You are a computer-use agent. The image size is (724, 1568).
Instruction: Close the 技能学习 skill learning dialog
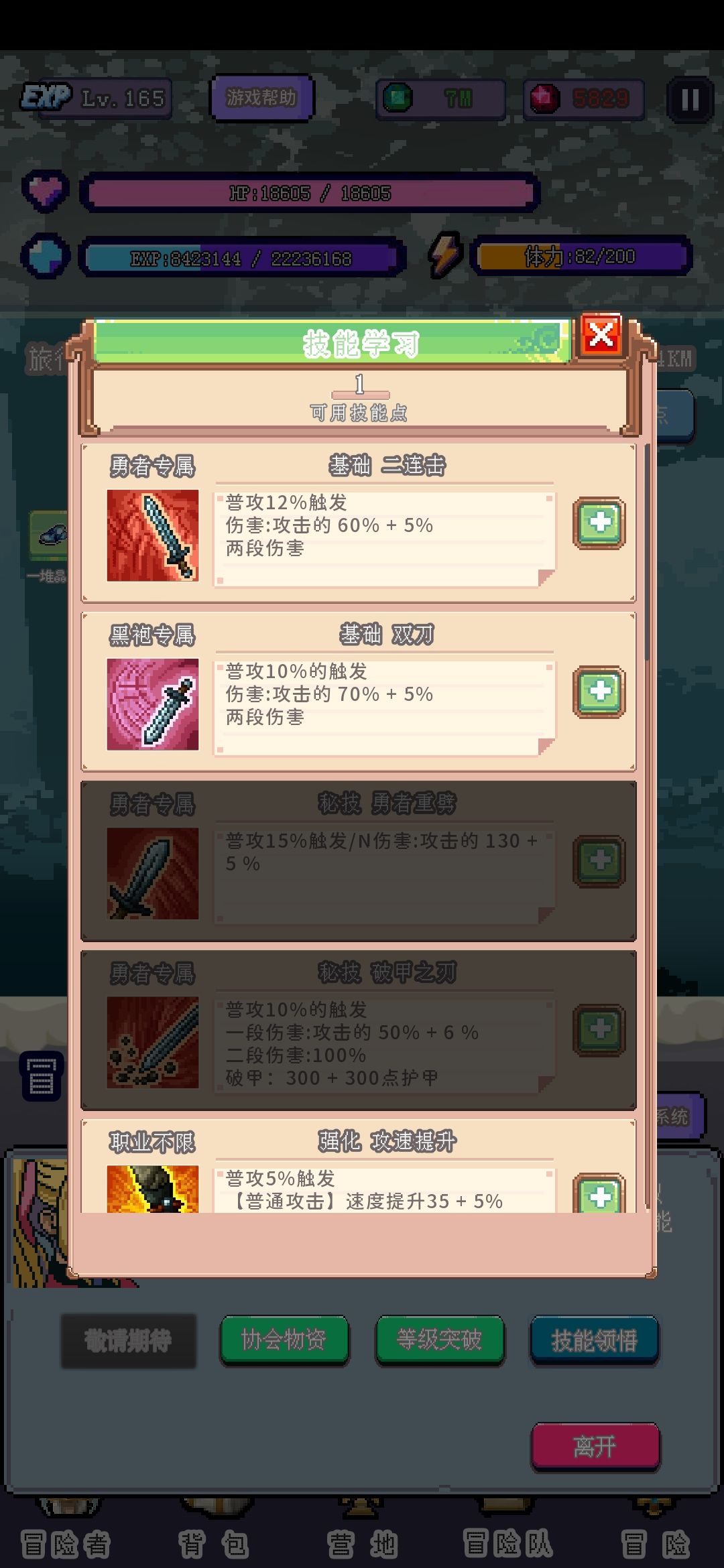[x=601, y=335]
